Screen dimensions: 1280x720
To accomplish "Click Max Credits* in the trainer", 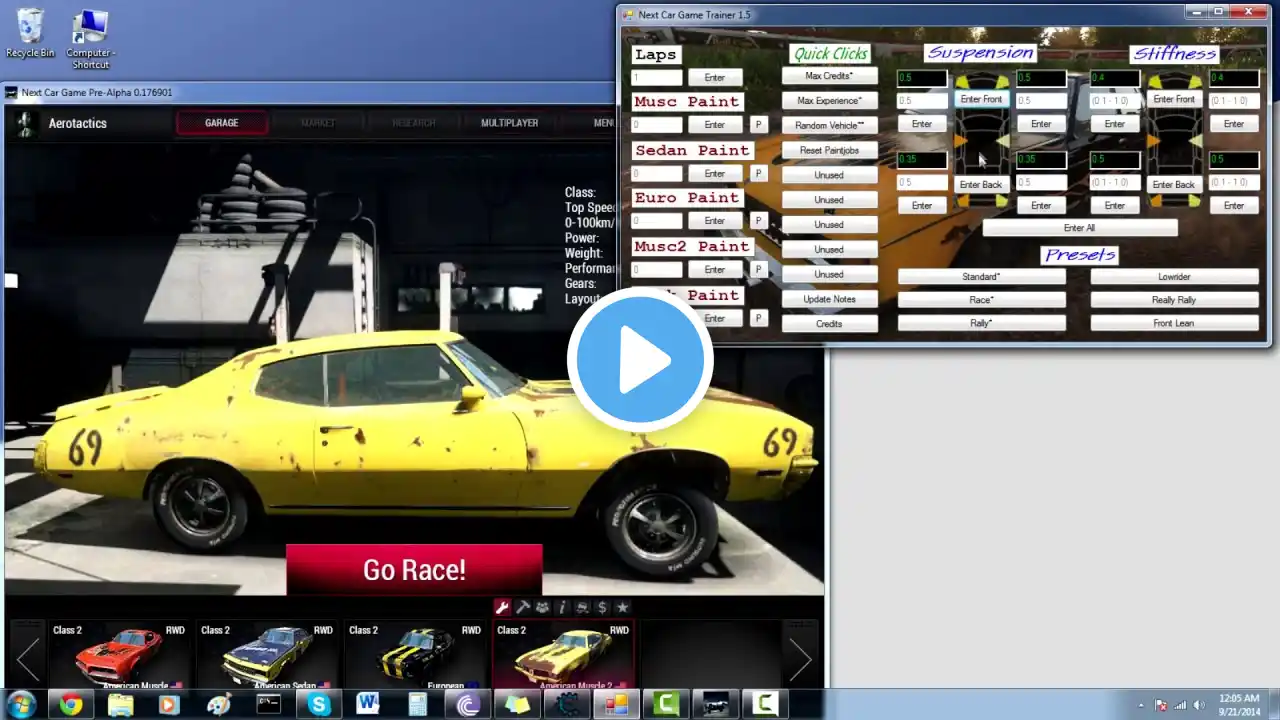I will click(x=829, y=76).
